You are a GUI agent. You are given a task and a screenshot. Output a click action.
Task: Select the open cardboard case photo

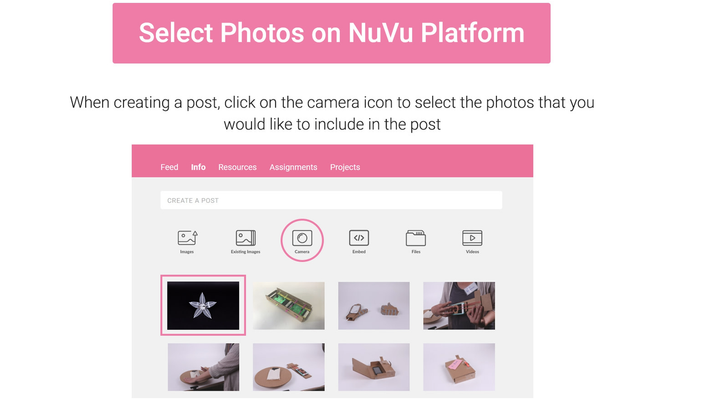374,367
